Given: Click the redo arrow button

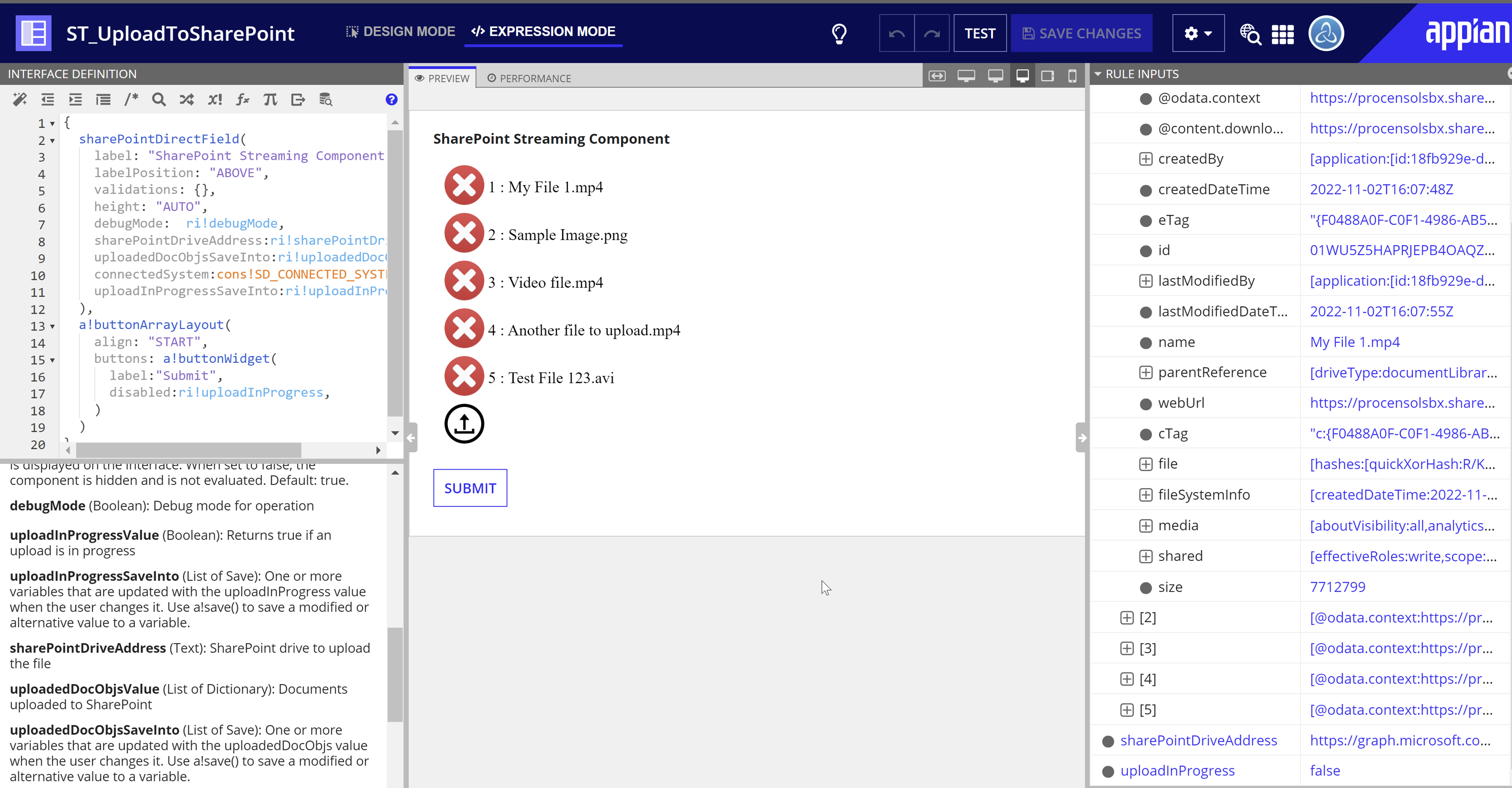Looking at the screenshot, I should pos(932,33).
